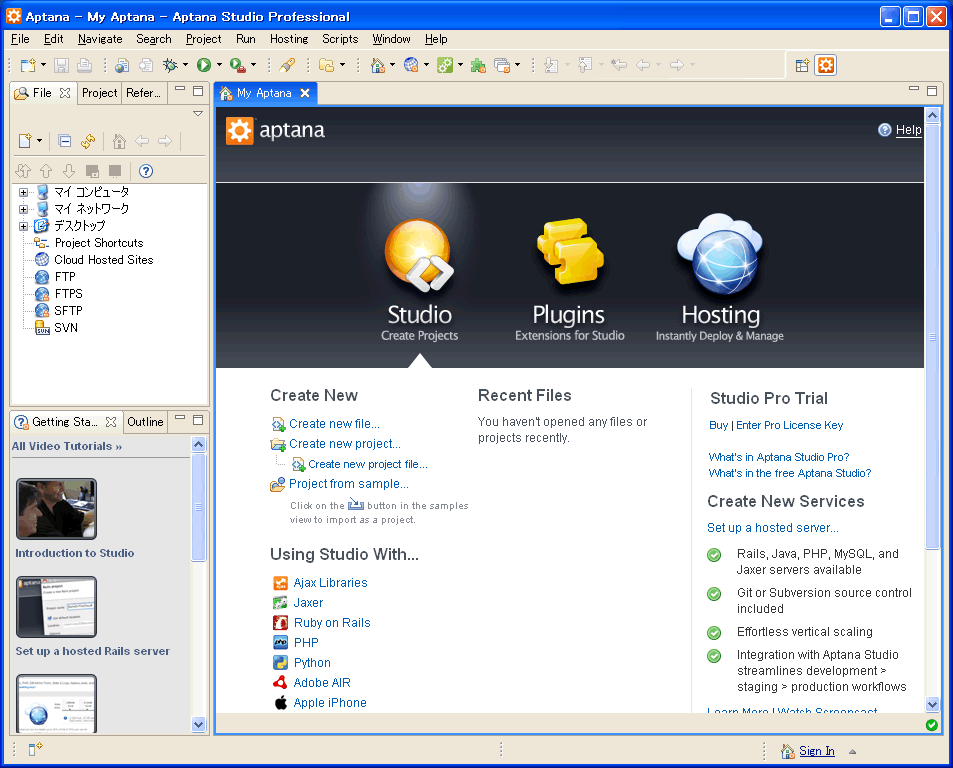Click the New file icon in File view

tap(25, 141)
